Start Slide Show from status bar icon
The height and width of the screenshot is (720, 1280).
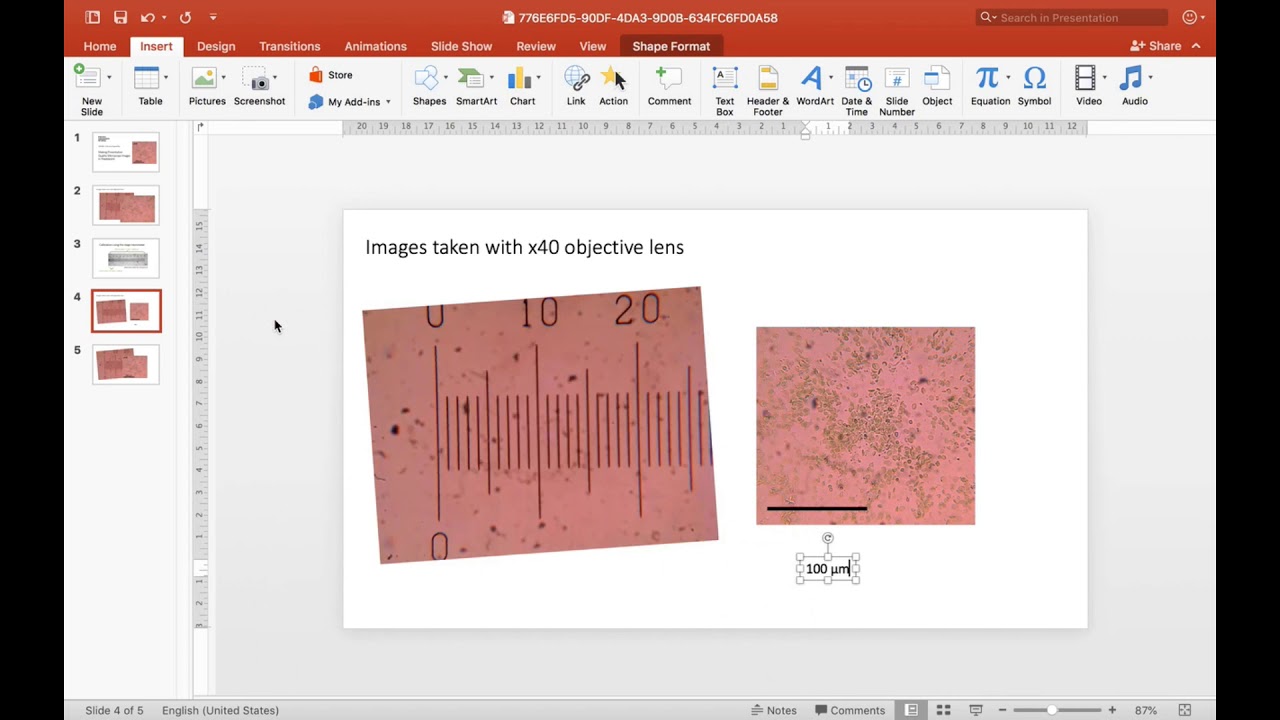975,710
